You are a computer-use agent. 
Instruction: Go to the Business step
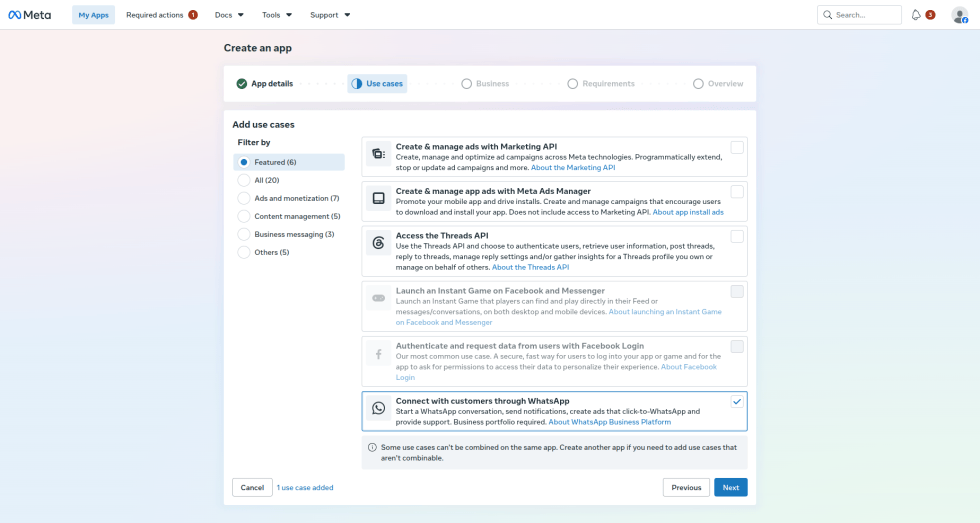485,84
